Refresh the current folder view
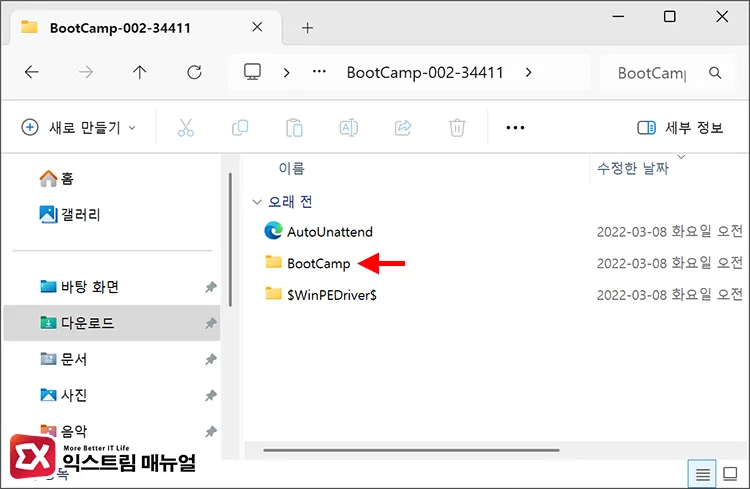This screenshot has height=489, width=750. click(x=194, y=73)
